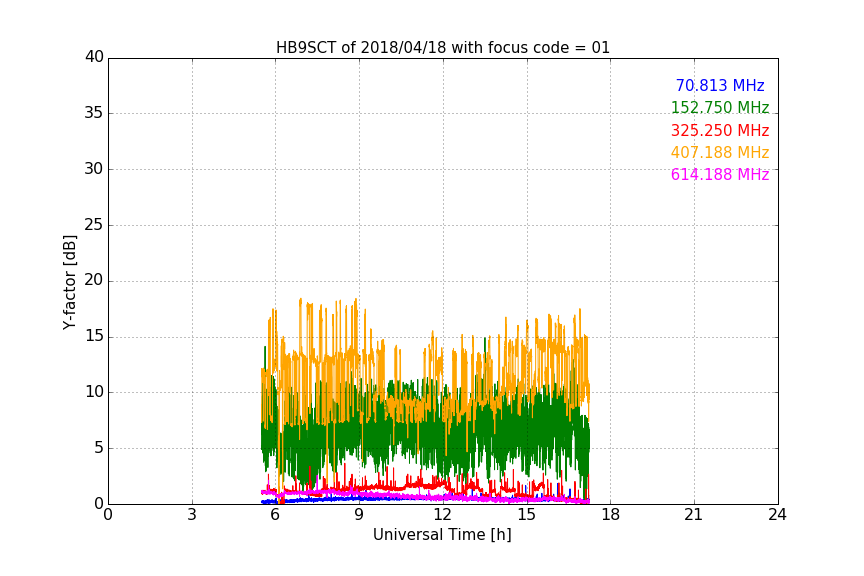Click the y-axis tick value 40
Image resolution: width=864 pixels, height=576 pixels.
pyautogui.click(x=94, y=57)
